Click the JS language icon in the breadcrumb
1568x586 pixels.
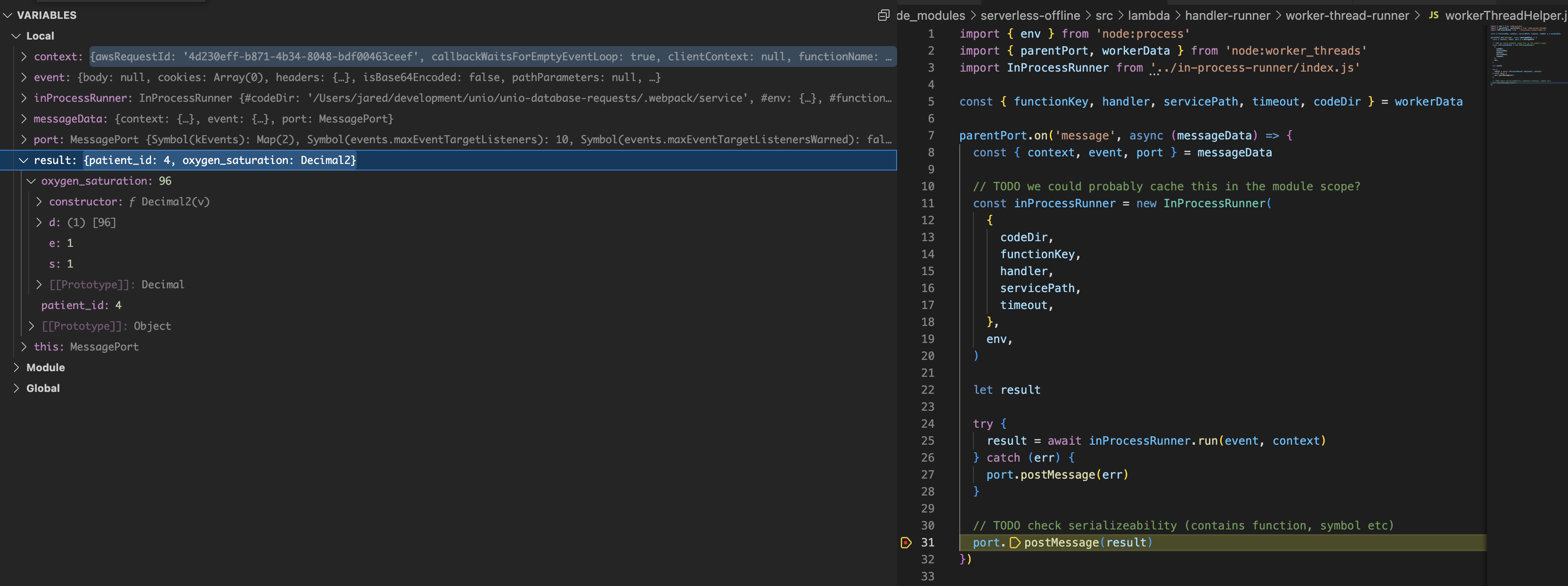coord(1435,15)
